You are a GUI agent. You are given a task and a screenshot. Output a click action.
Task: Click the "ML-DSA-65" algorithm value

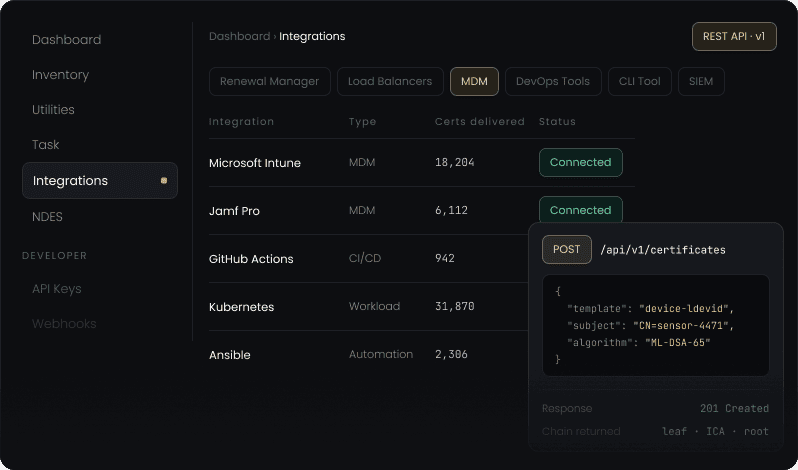click(x=677, y=342)
